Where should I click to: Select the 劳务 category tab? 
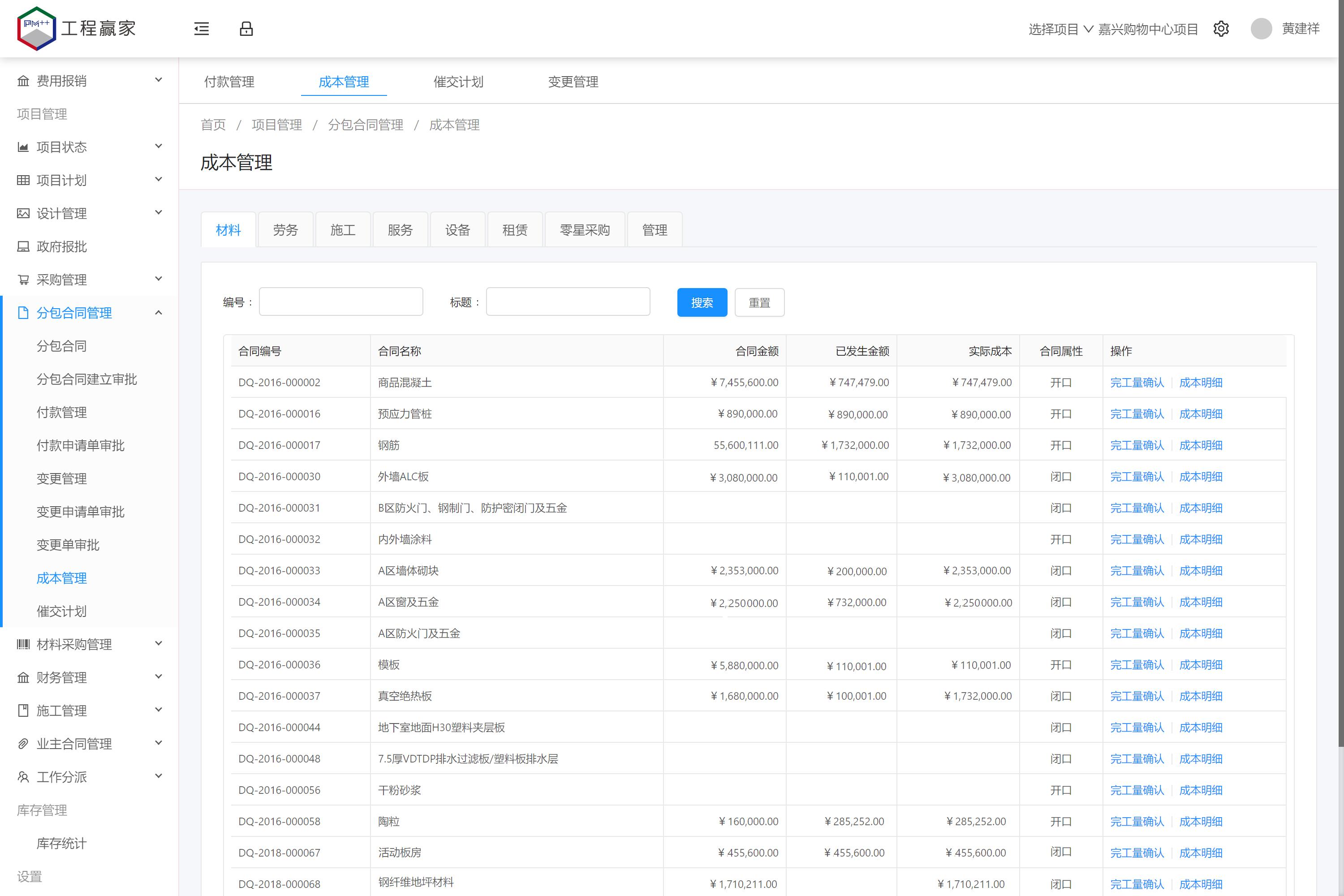[285, 230]
